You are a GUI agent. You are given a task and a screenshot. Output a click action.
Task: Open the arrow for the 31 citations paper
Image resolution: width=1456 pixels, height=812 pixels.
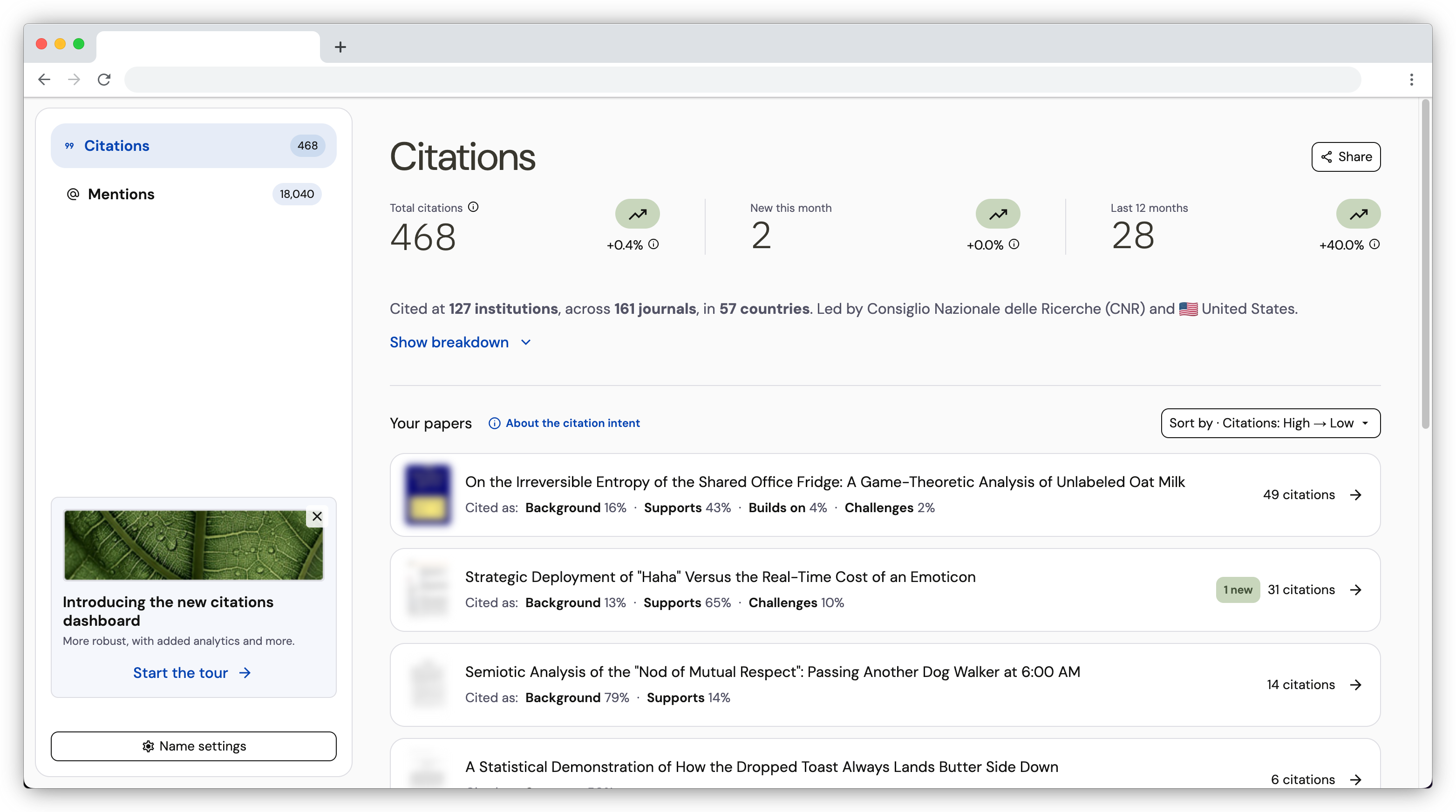tap(1356, 590)
